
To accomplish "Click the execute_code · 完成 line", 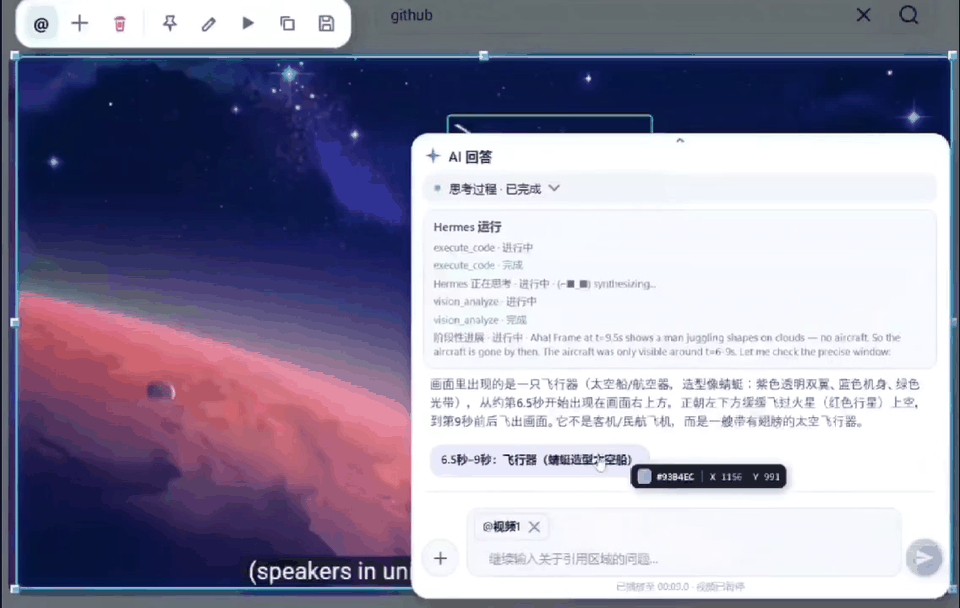I will point(478,265).
